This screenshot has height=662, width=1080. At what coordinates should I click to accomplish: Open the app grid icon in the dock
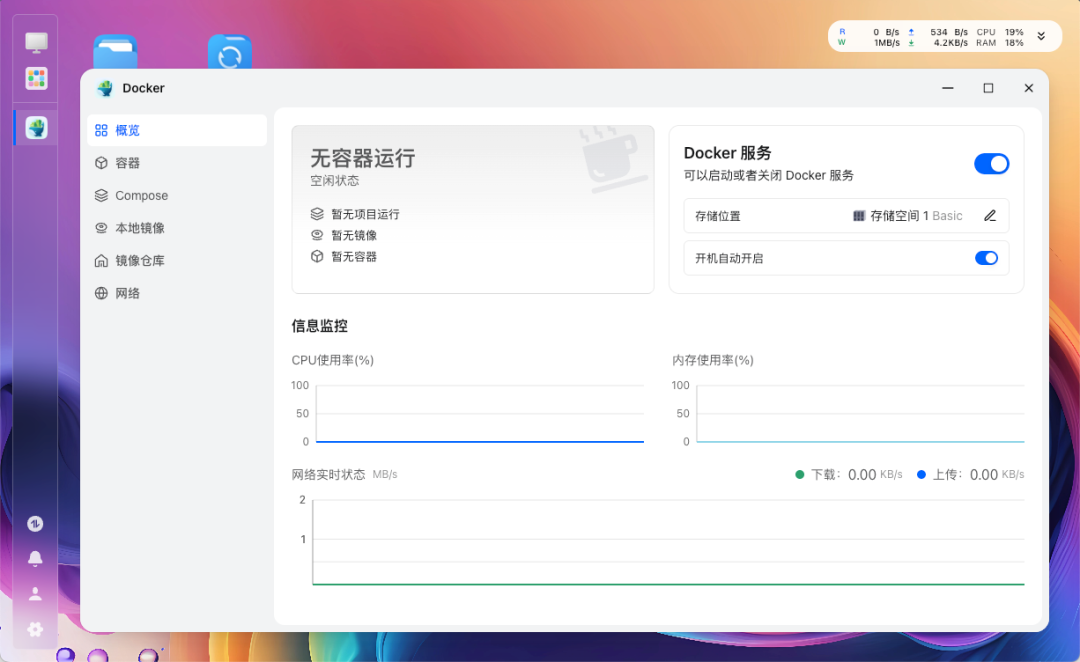36,77
